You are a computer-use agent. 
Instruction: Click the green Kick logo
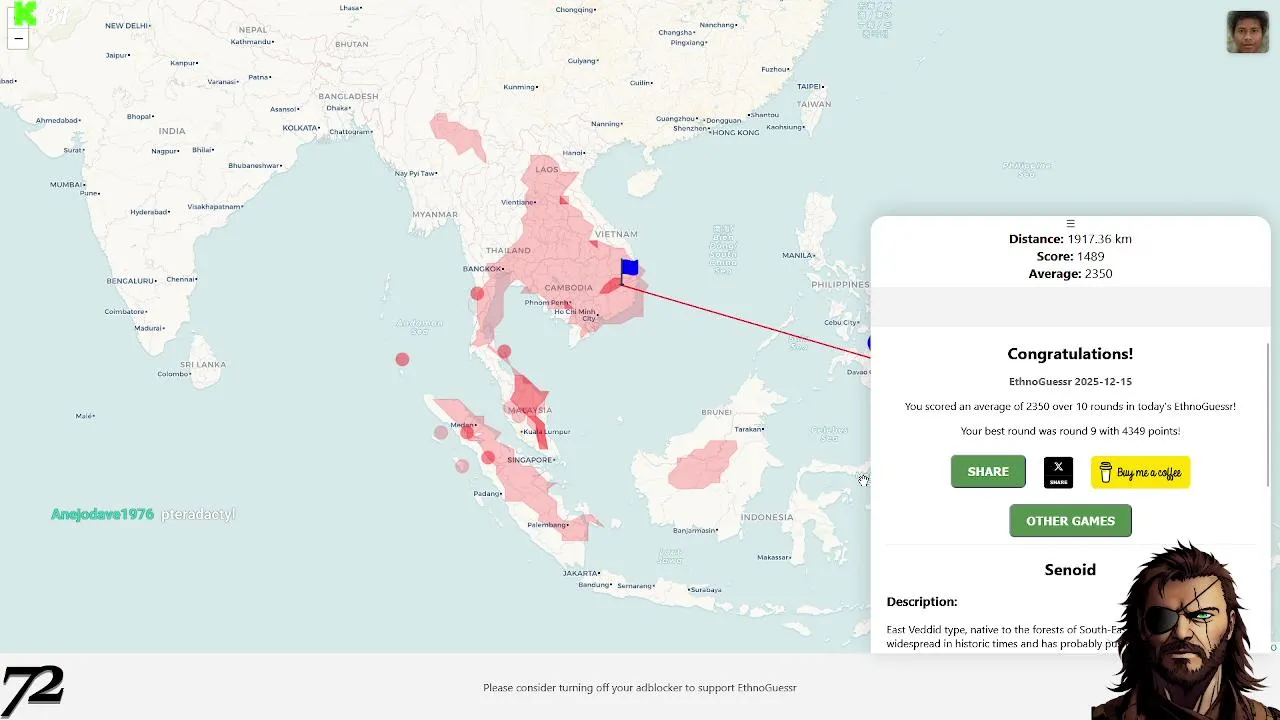tap(25, 13)
